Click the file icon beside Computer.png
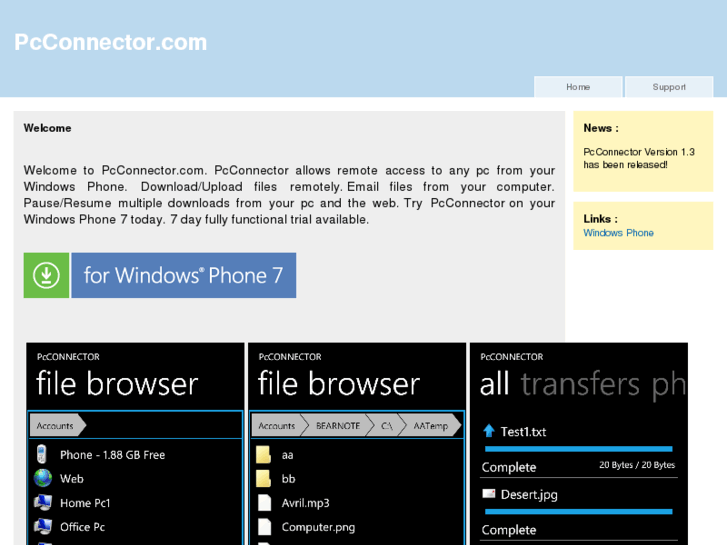The image size is (727, 545). pos(264,526)
